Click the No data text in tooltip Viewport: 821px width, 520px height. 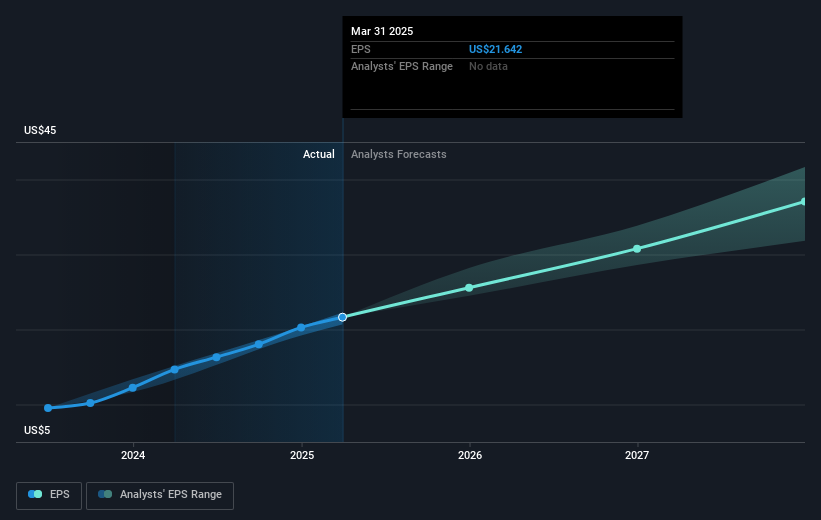[x=488, y=67]
